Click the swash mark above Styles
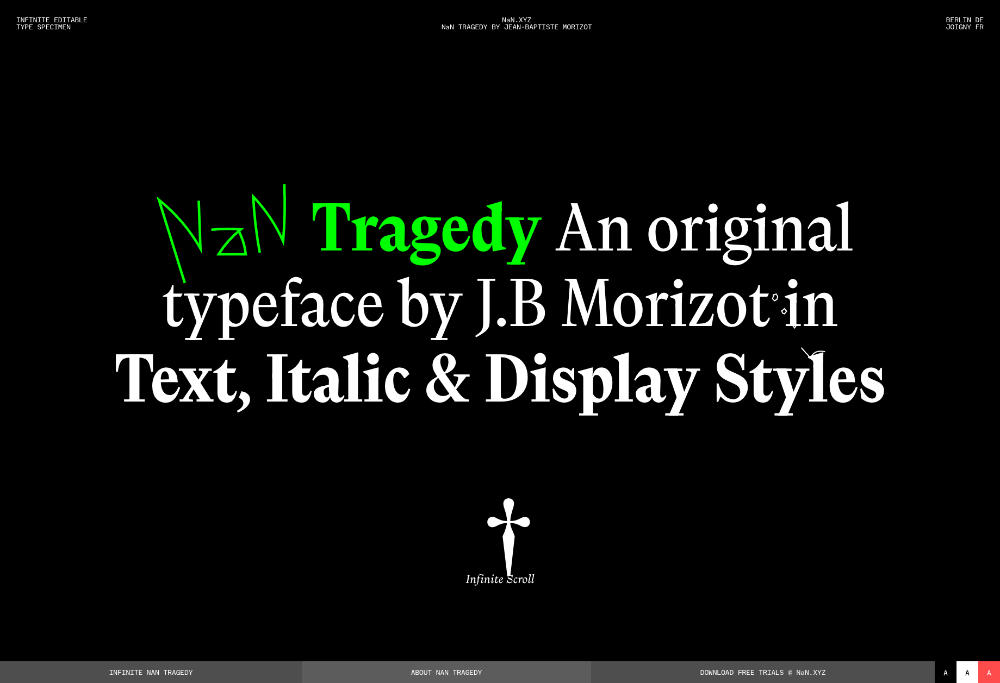The height and width of the screenshot is (683, 1000). (x=813, y=352)
